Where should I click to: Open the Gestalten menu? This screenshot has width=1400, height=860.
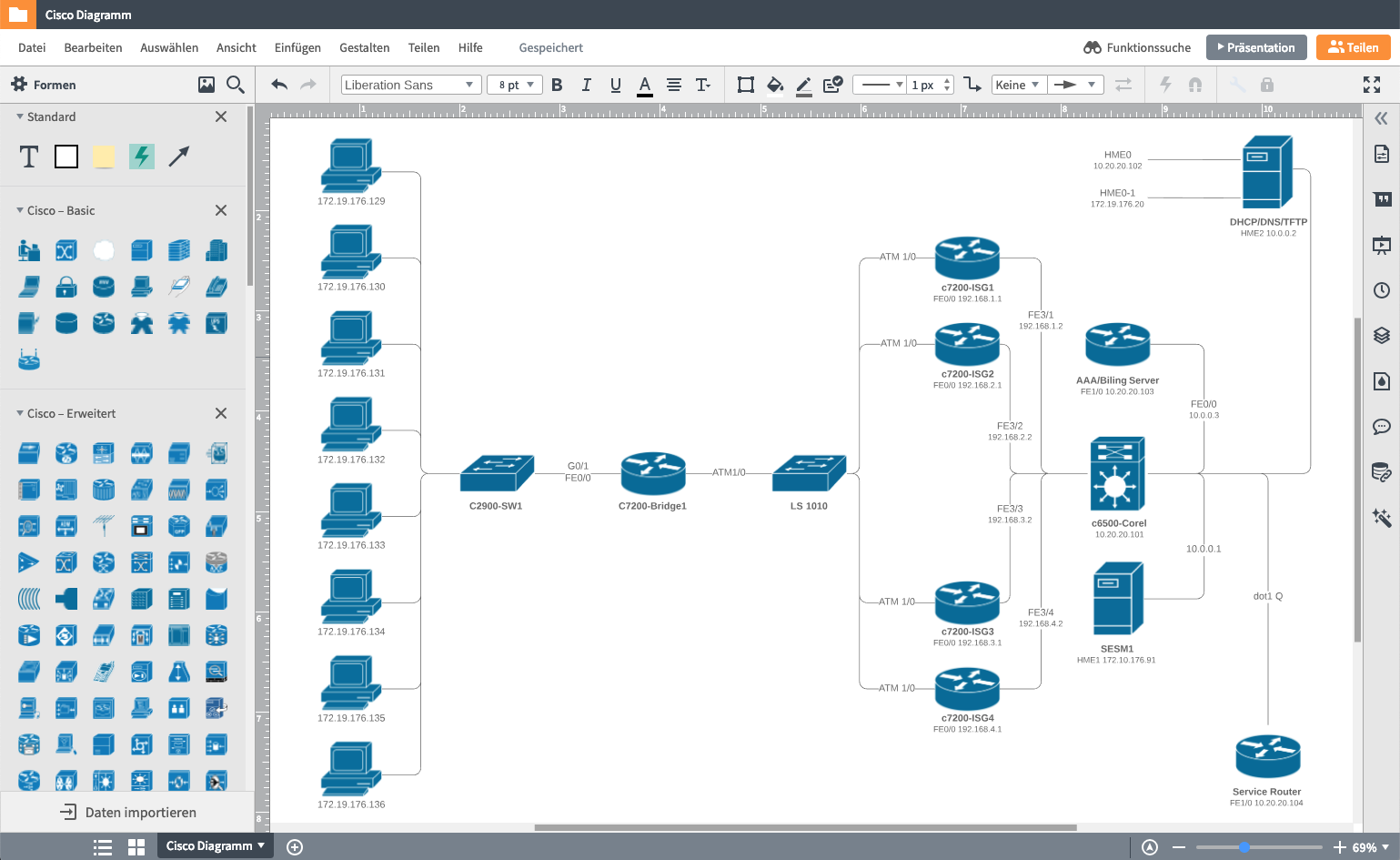[x=364, y=47]
